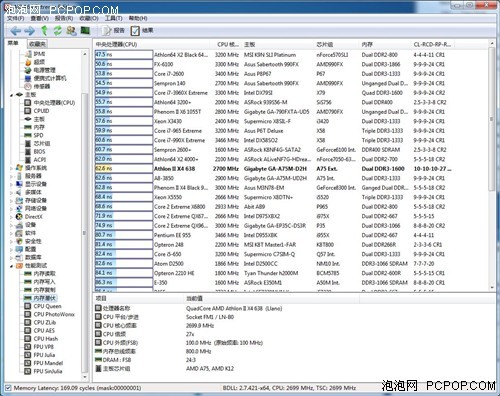Screen dimensions: 500x396
Task: Expand the DirectX node
Action: (12, 217)
